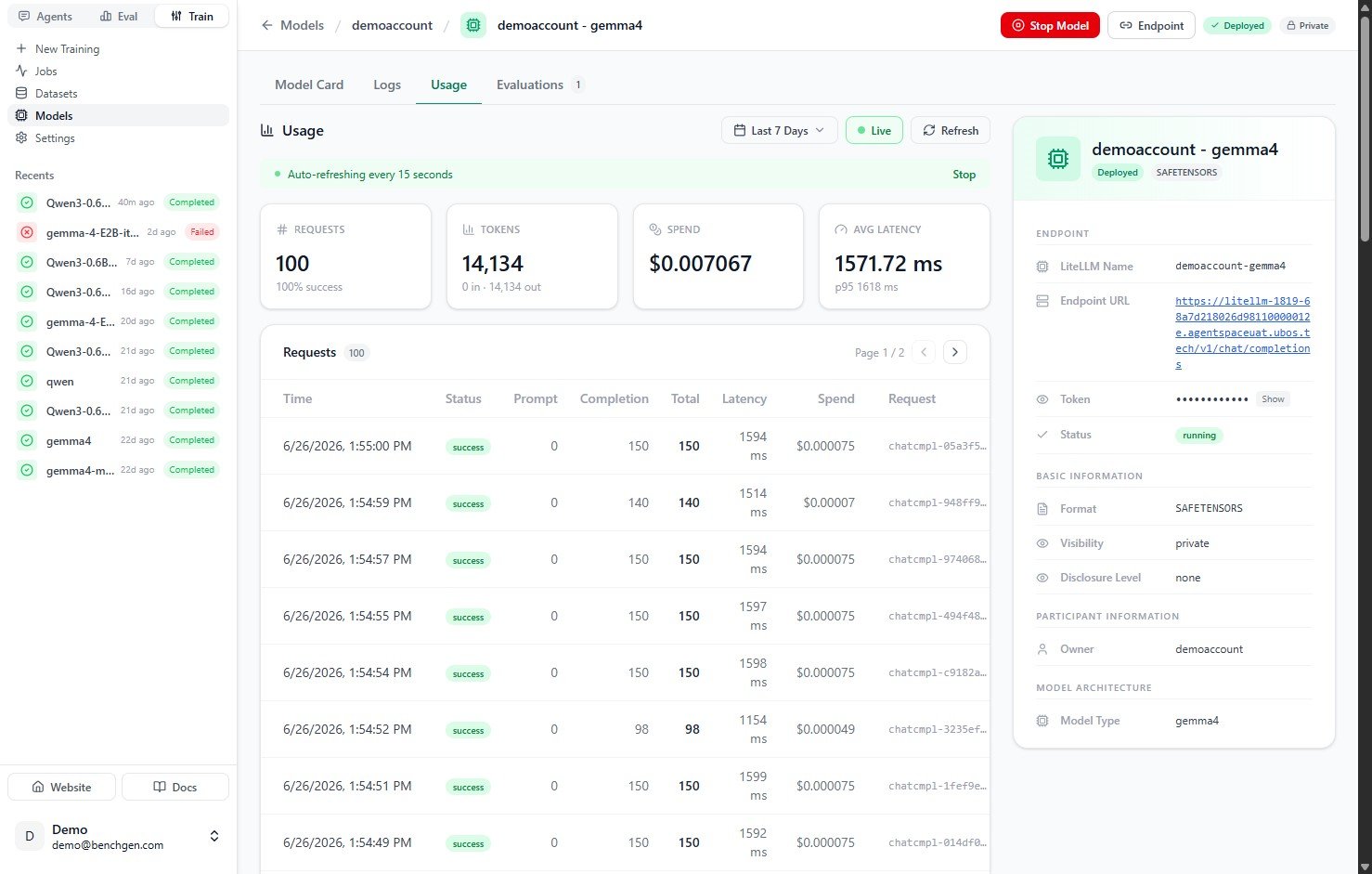The image size is (1372, 874).
Task: Show the hidden token
Action: click(1273, 399)
